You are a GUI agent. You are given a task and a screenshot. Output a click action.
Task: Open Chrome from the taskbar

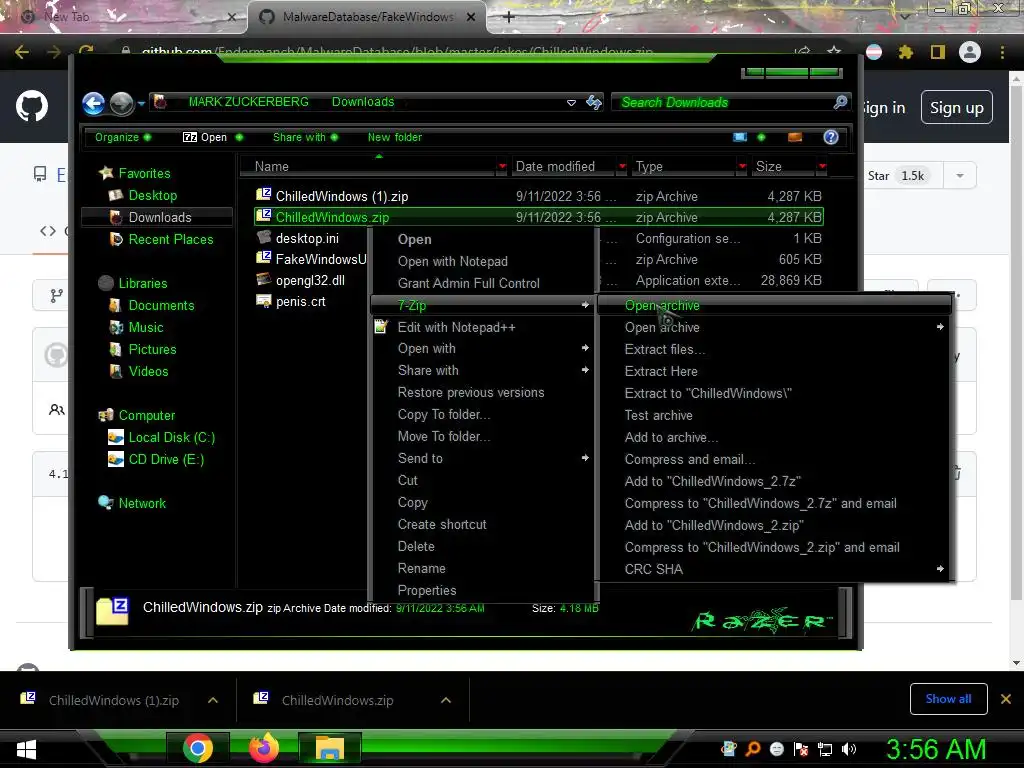click(x=198, y=748)
